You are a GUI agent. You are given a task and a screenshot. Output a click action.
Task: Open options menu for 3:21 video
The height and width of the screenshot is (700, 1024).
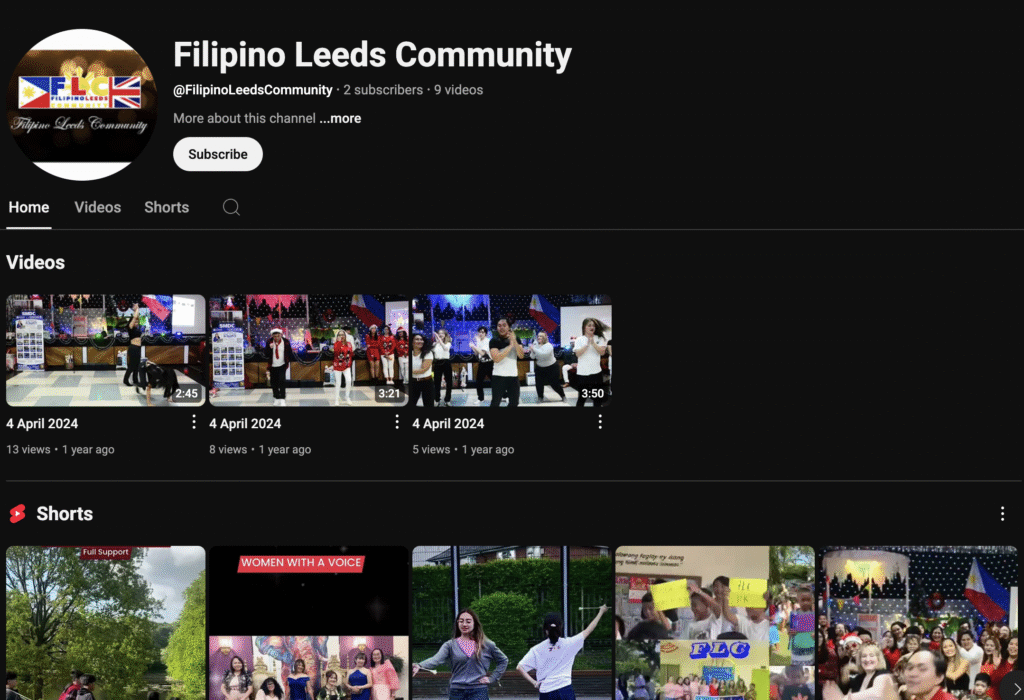(397, 422)
